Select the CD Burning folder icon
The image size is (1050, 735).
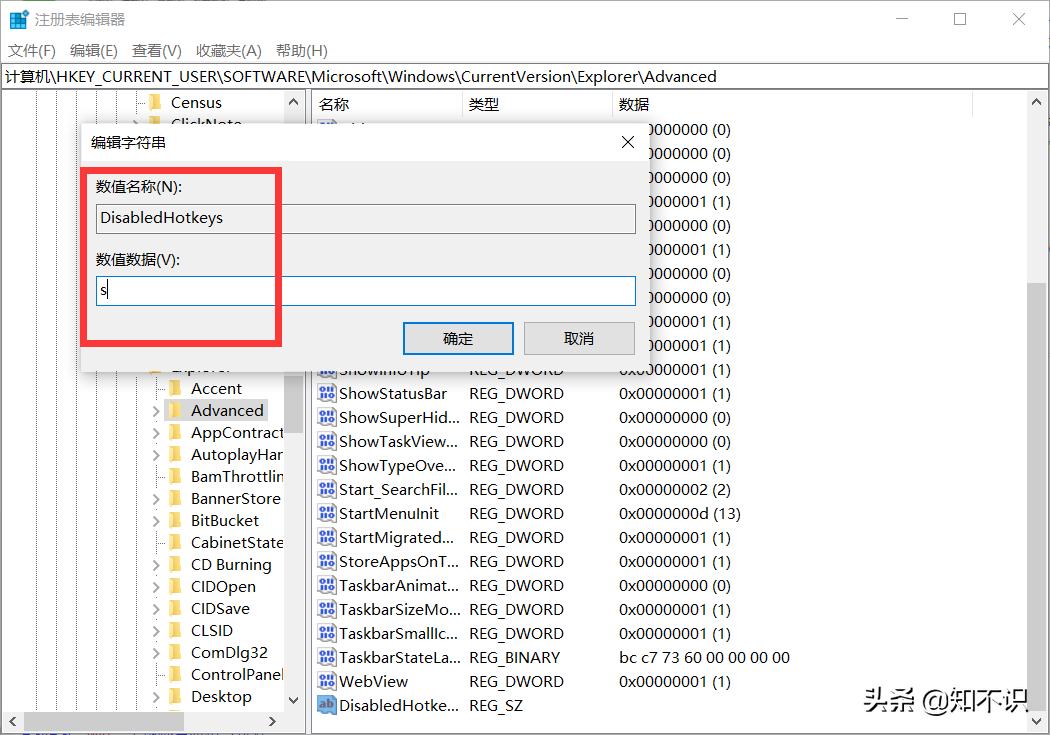pos(175,564)
